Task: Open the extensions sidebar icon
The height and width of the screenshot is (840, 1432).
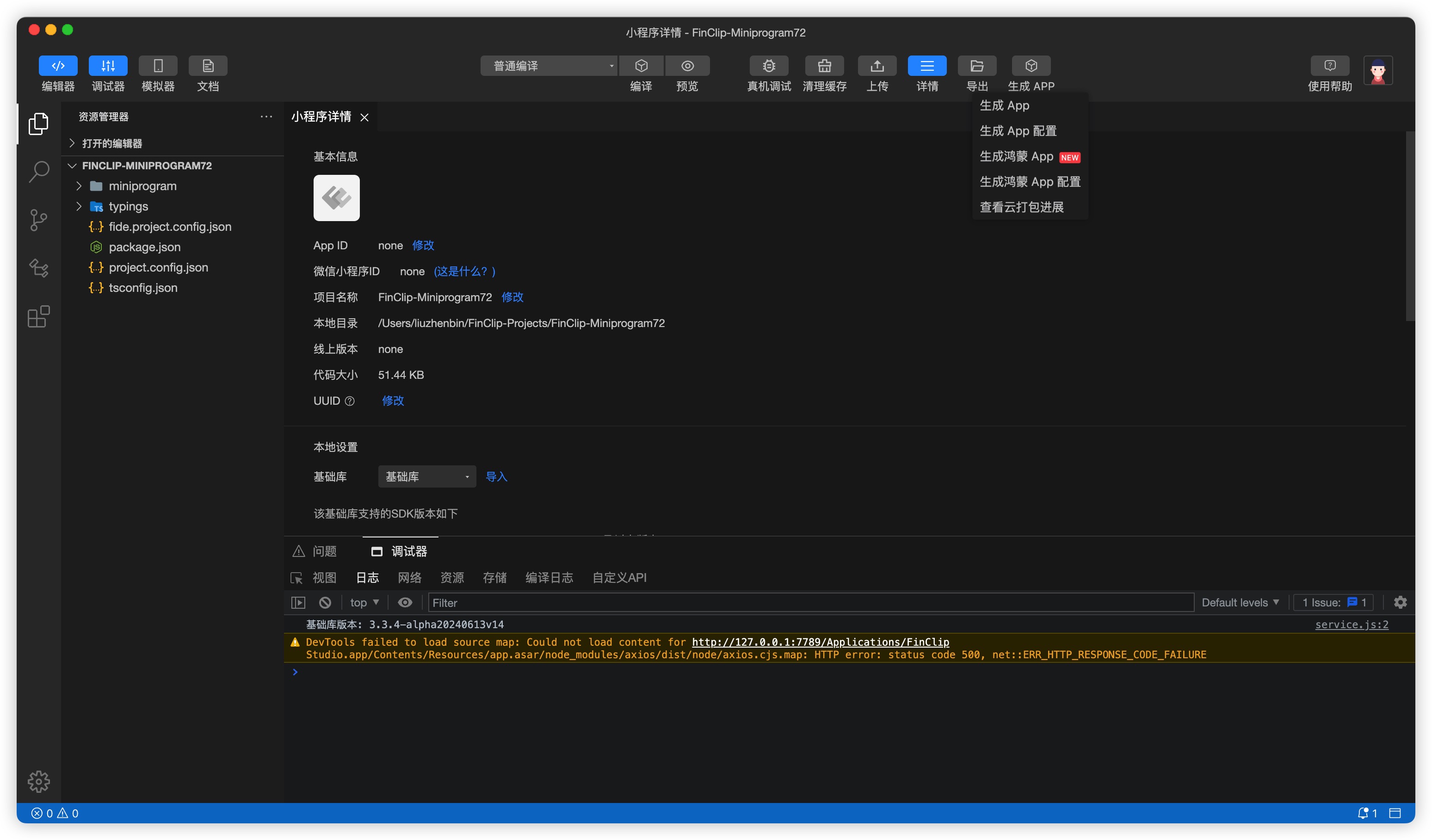Action: click(x=39, y=316)
